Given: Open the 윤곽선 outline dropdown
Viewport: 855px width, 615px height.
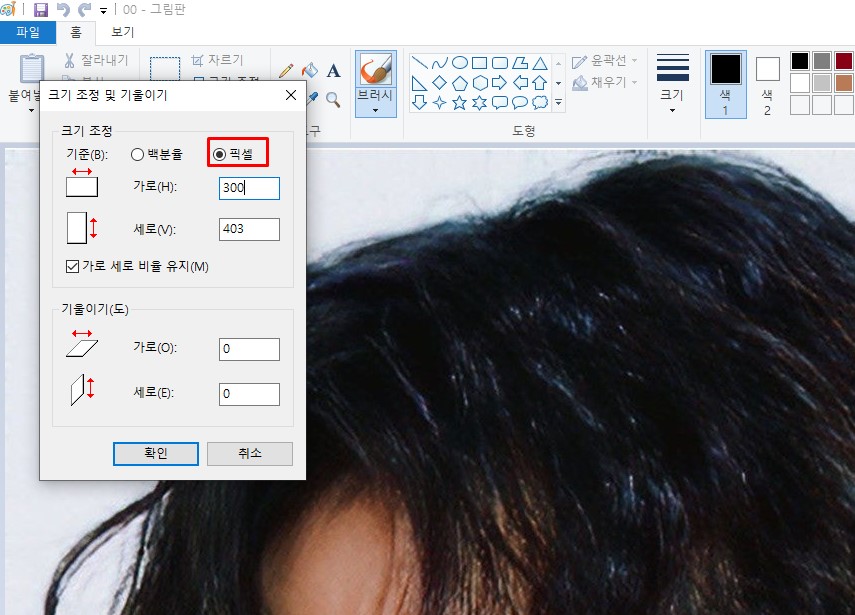Looking at the screenshot, I should [x=604, y=61].
